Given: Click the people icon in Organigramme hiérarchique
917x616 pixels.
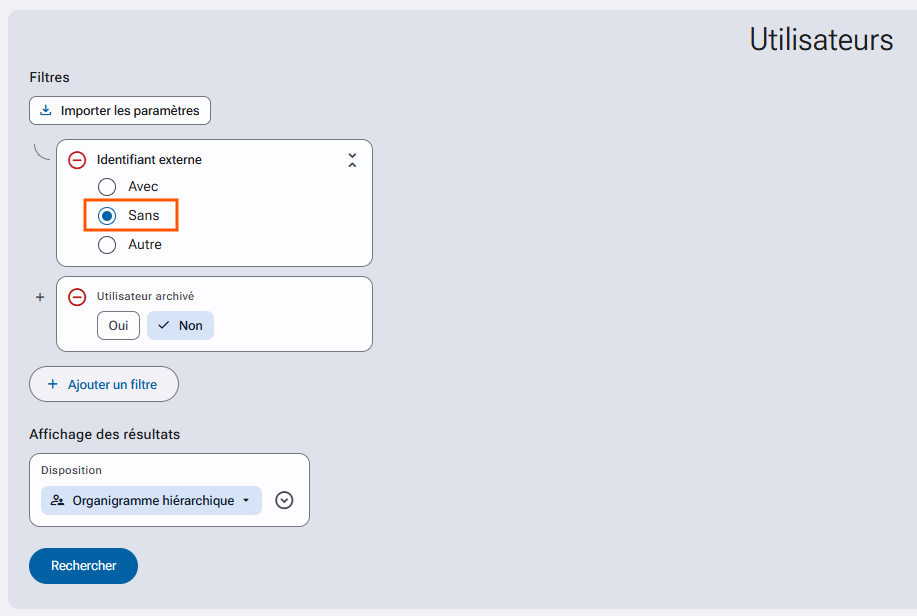Looking at the screenshot, I should point(57,500).
